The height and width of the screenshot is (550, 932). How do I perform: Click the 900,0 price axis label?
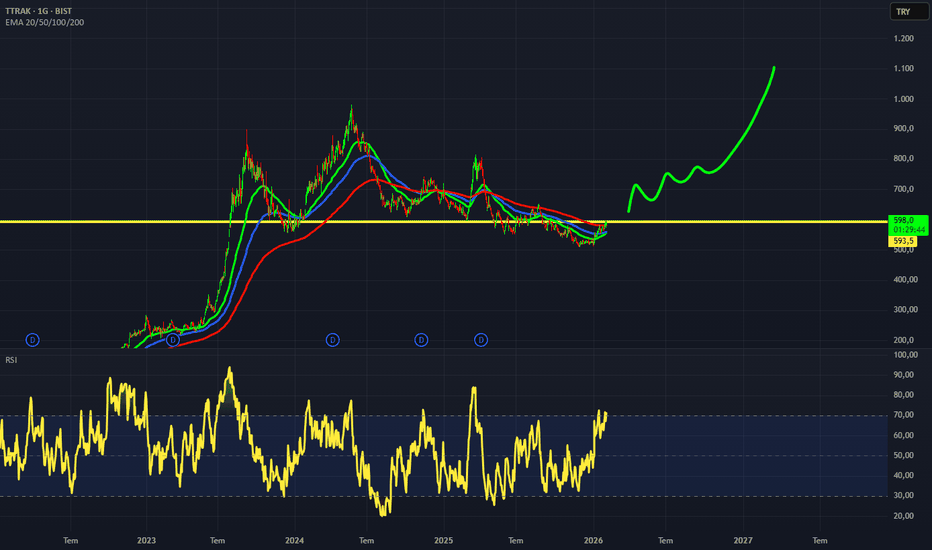coord(903,129)
